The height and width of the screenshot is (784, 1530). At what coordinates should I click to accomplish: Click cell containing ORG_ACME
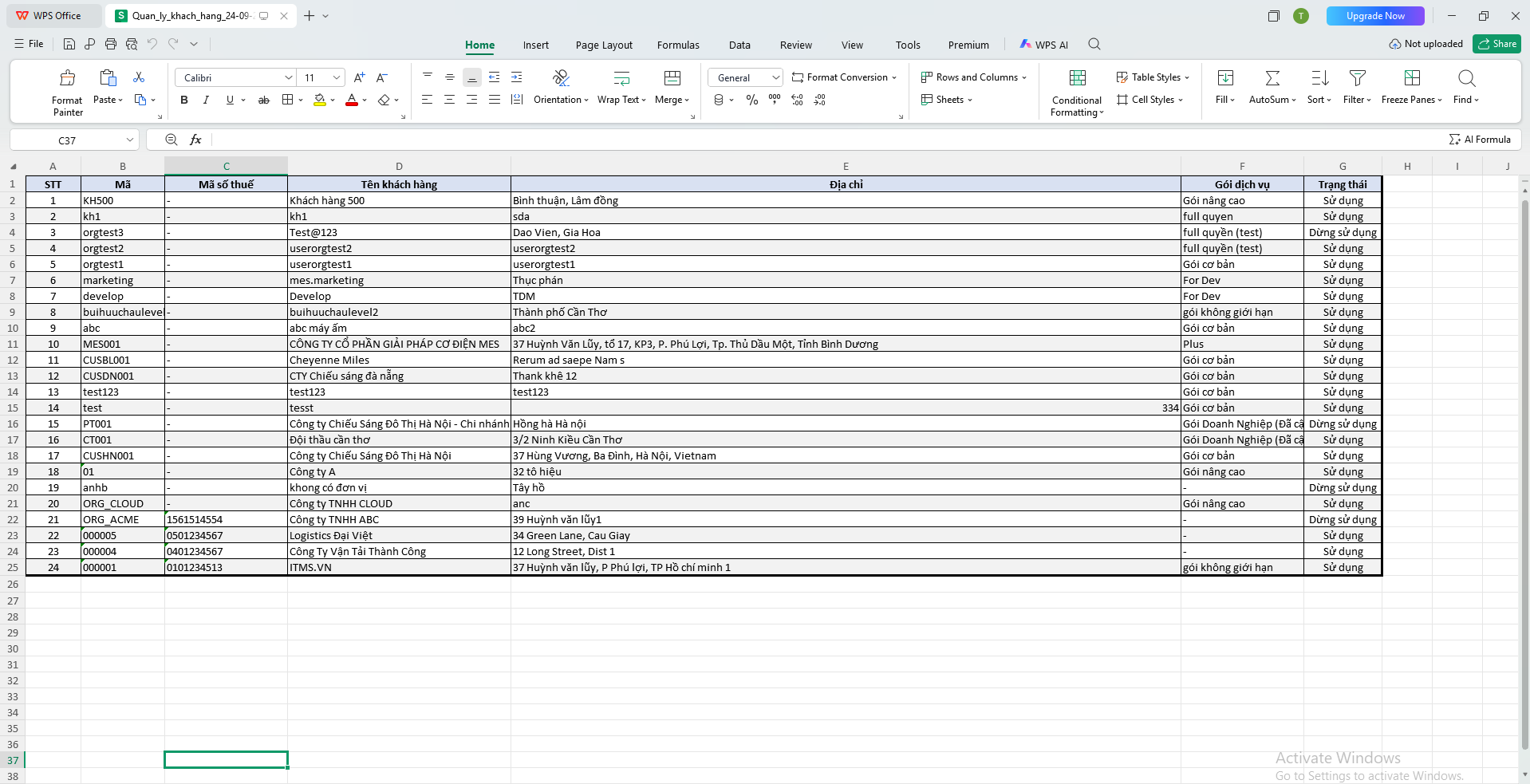click(x=123, y=519)
